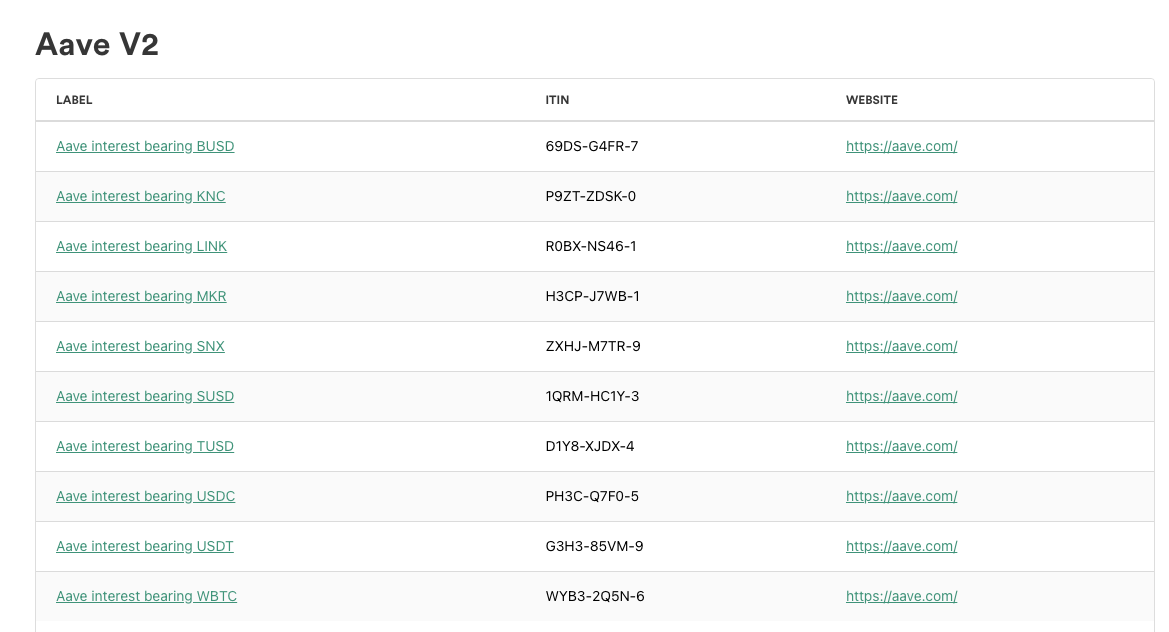Open the Aave interest bearing MKR link
The width and height of the screenshot is (1169, 632).
(x=141, y=296)
